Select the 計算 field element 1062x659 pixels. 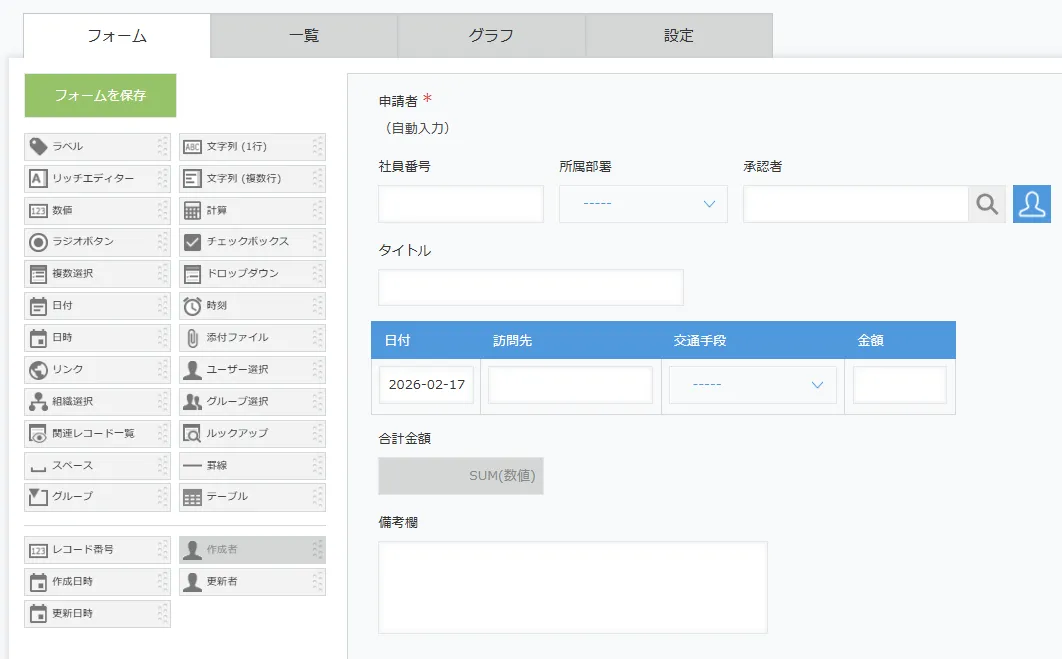(x=251, y=211)
